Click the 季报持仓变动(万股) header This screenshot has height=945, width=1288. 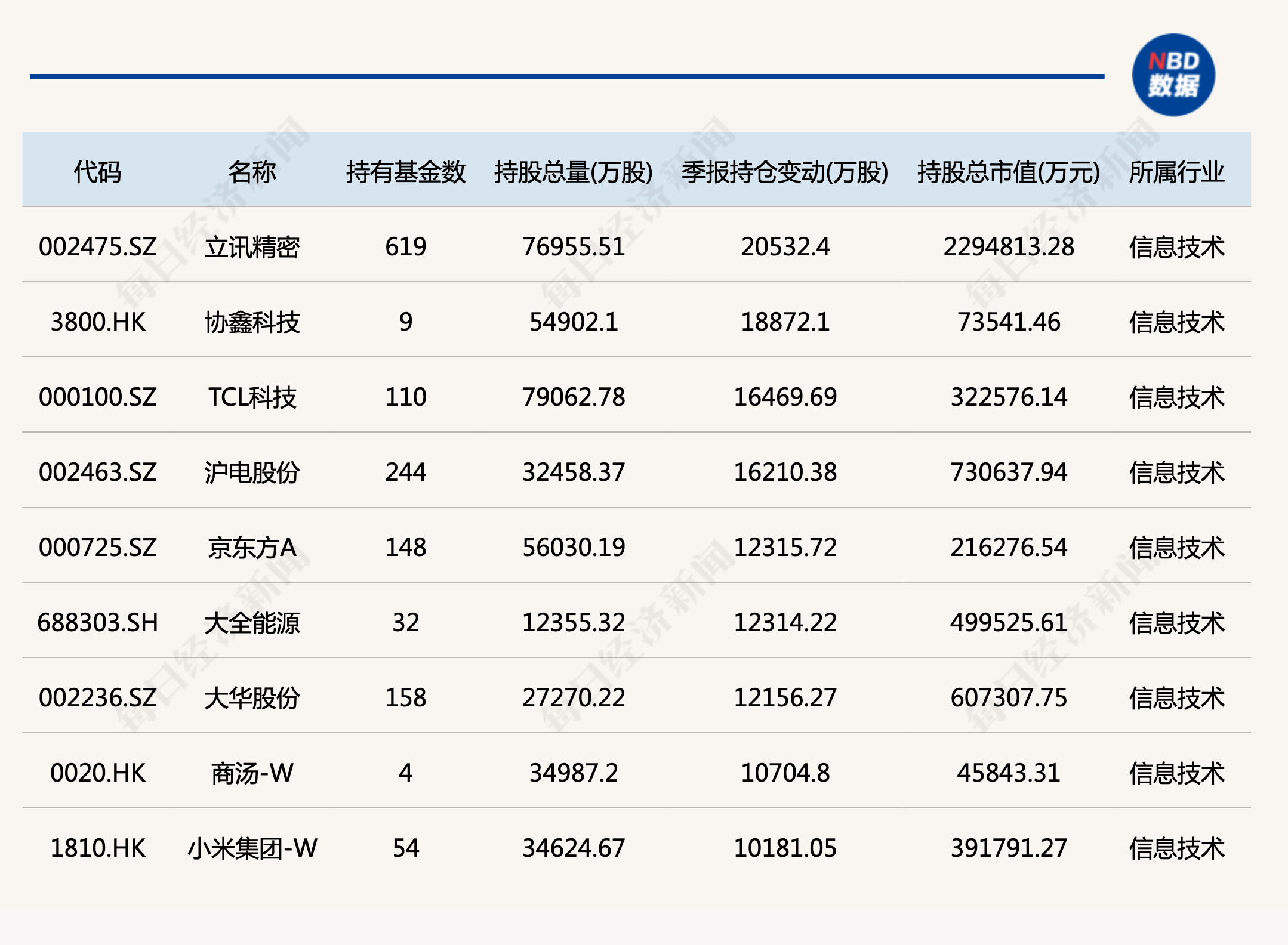785,172
